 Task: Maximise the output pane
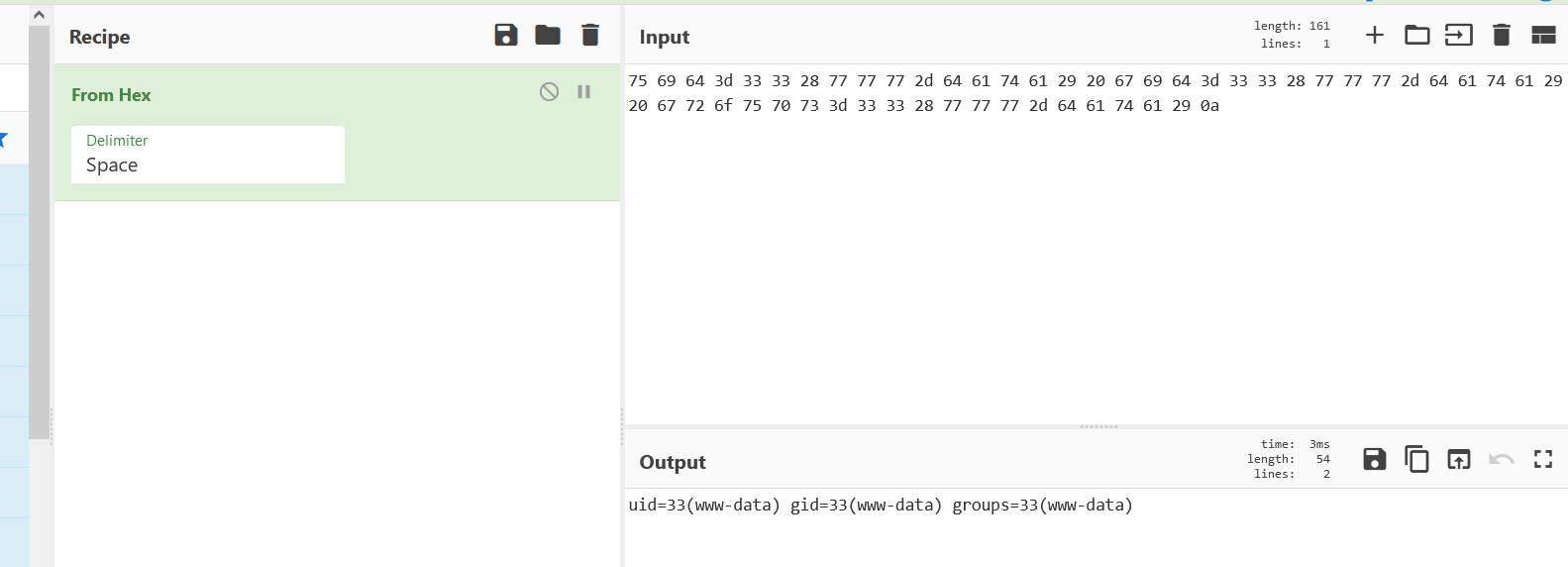coord(1543,459)
